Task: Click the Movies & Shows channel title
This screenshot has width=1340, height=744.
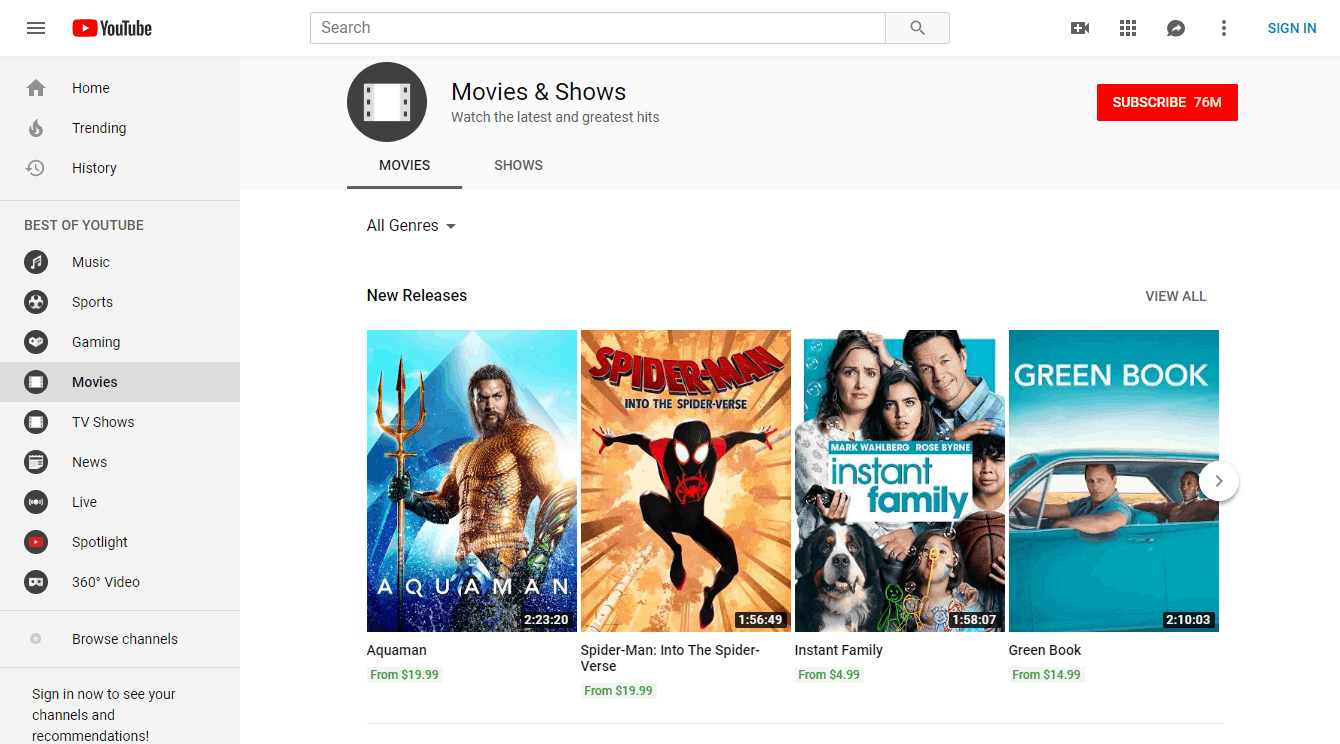Action: pyautogui.click(x=538, y=92)
